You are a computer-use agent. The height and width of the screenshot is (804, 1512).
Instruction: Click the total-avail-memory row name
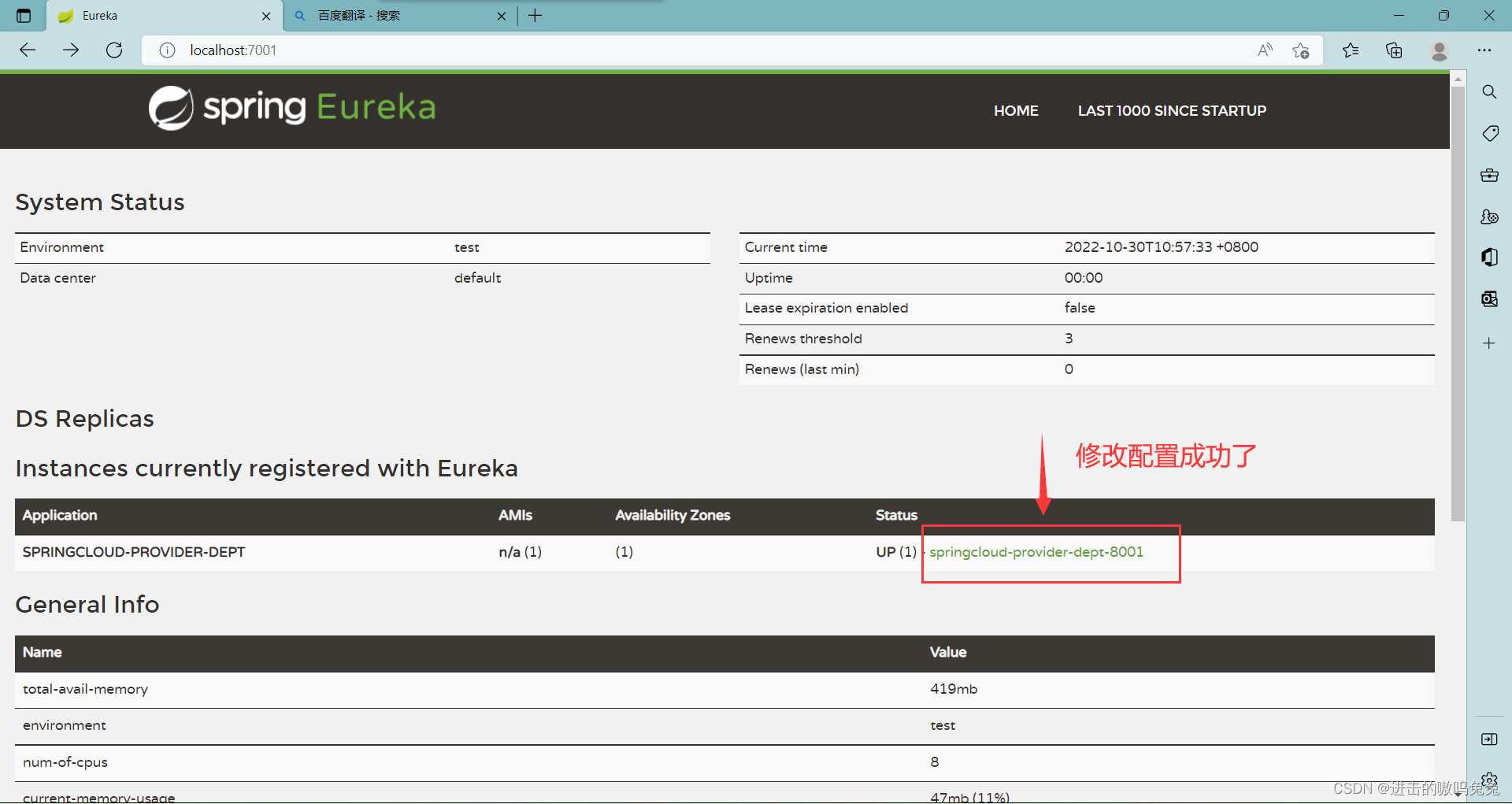(85, 689)
